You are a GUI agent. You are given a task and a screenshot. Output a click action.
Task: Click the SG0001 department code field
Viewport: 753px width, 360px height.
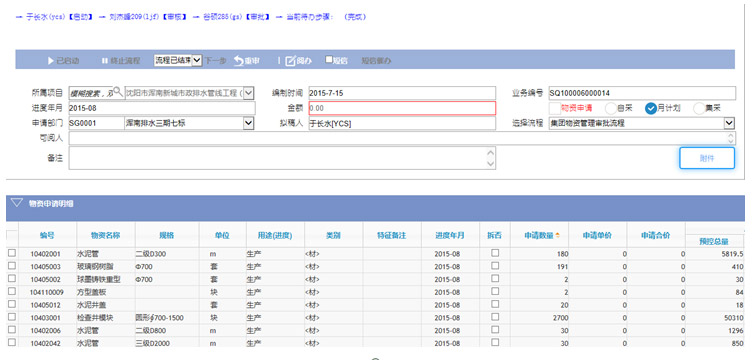[96, 123]
